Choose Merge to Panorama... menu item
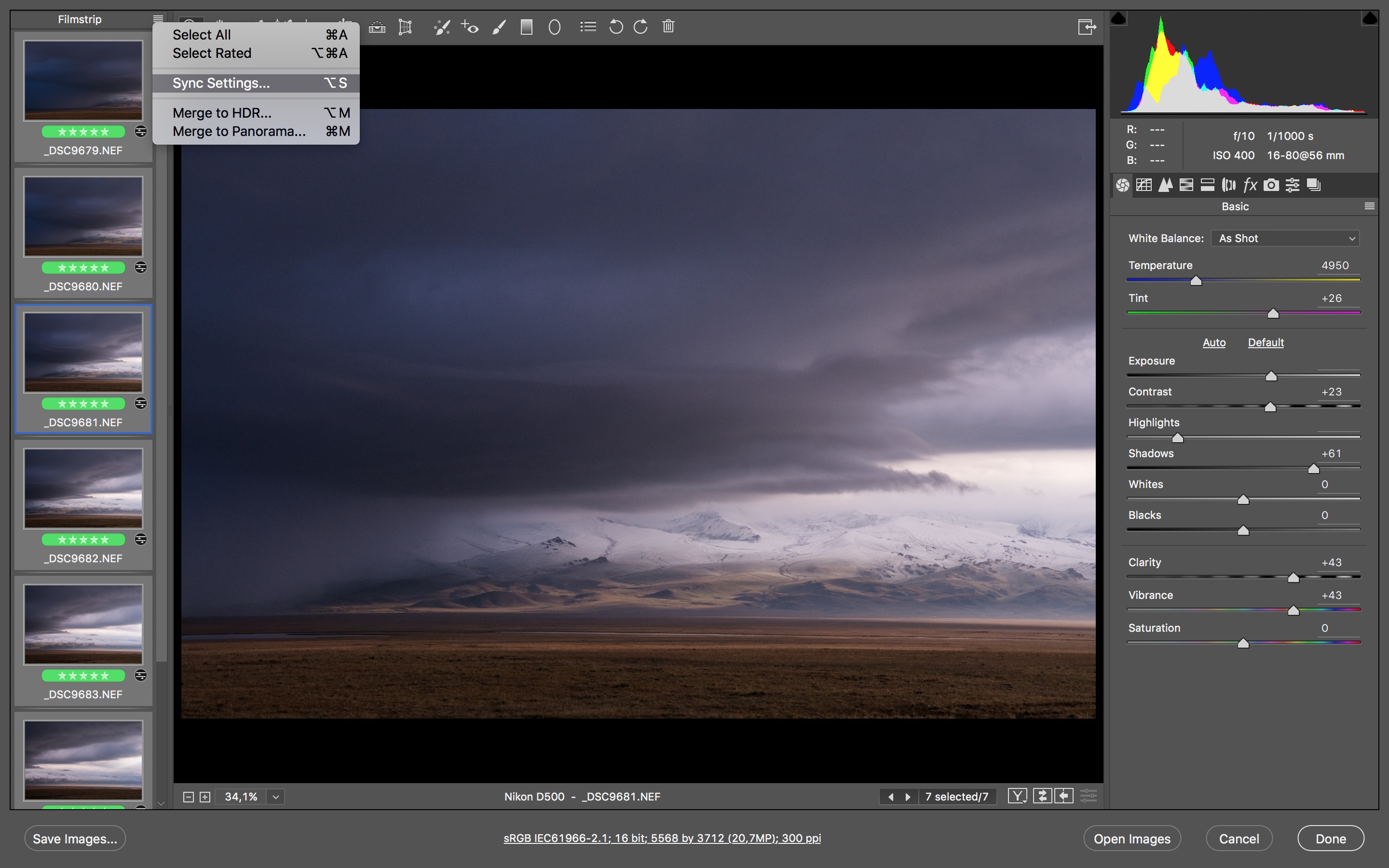Image resolution: width=1389 pixels, height=868 pixels. click(239, 132)
